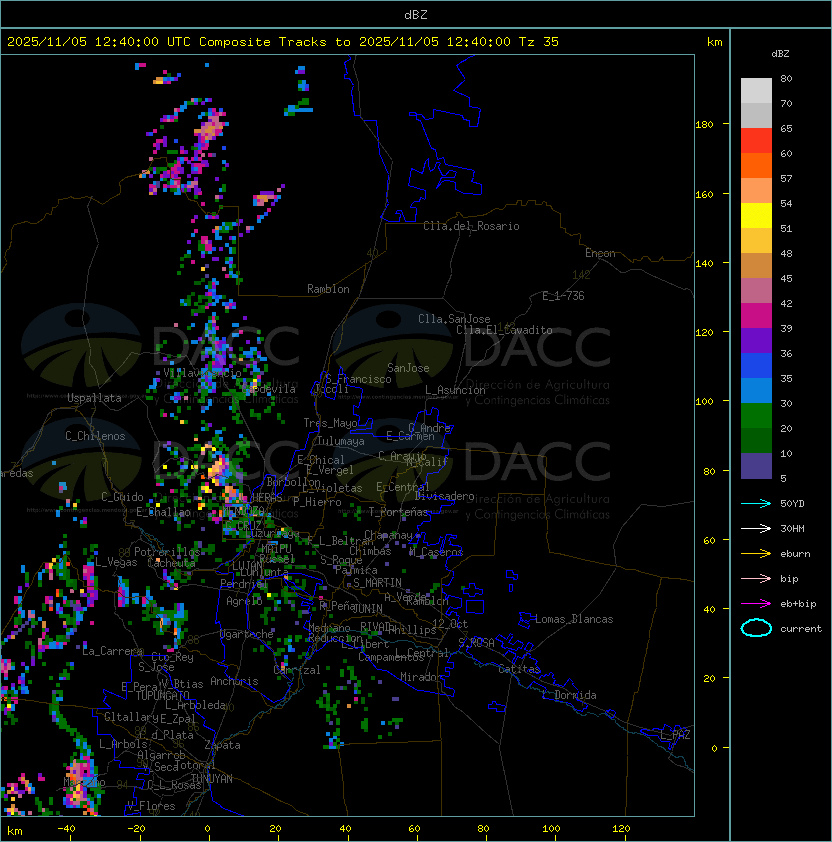This screenshot has width=832, height=842.
Task: Click the 'C_Chilenos' place label
Action: click(x=95, y=436)
